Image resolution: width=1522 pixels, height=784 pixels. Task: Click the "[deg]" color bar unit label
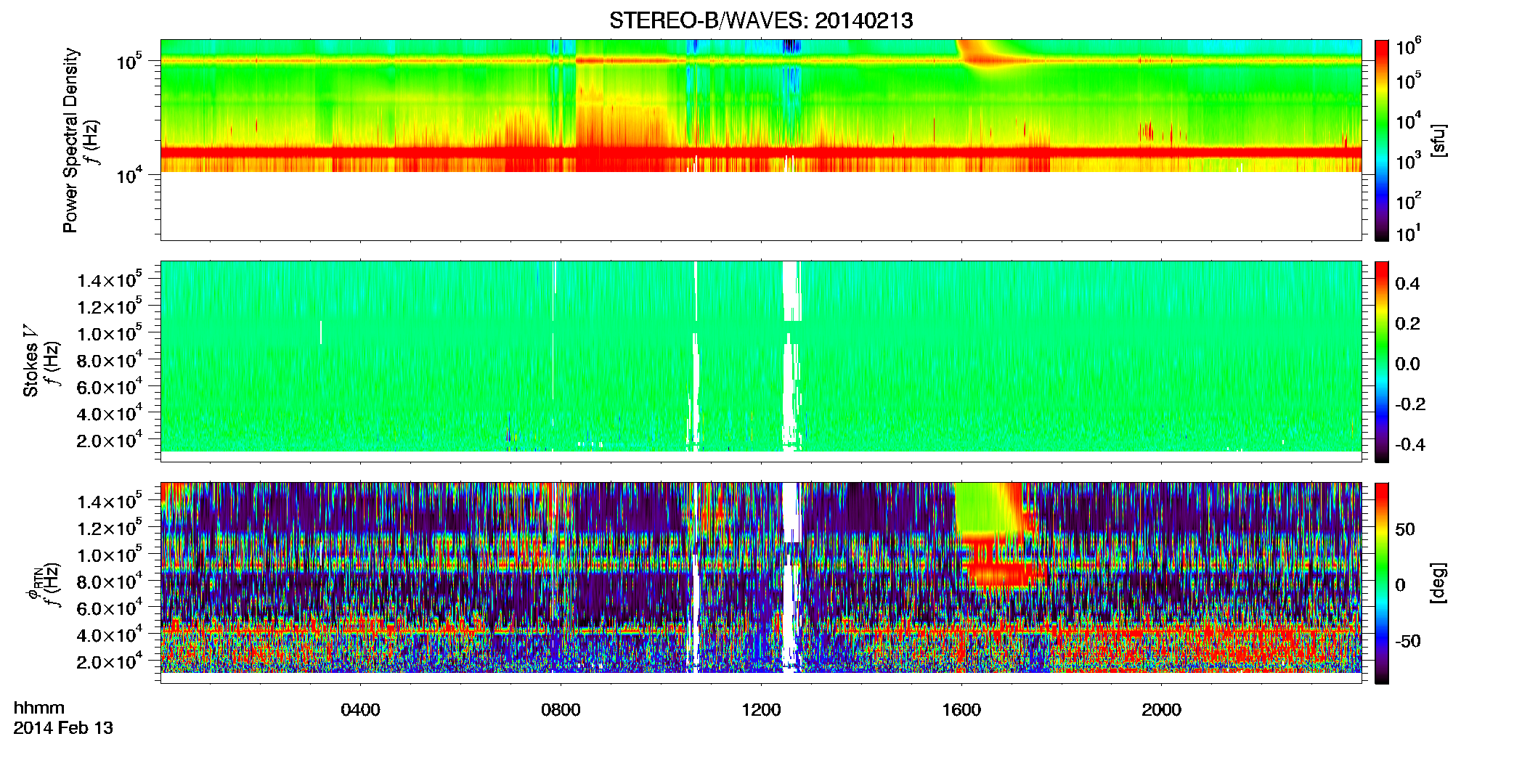[x=1438, y=583]
